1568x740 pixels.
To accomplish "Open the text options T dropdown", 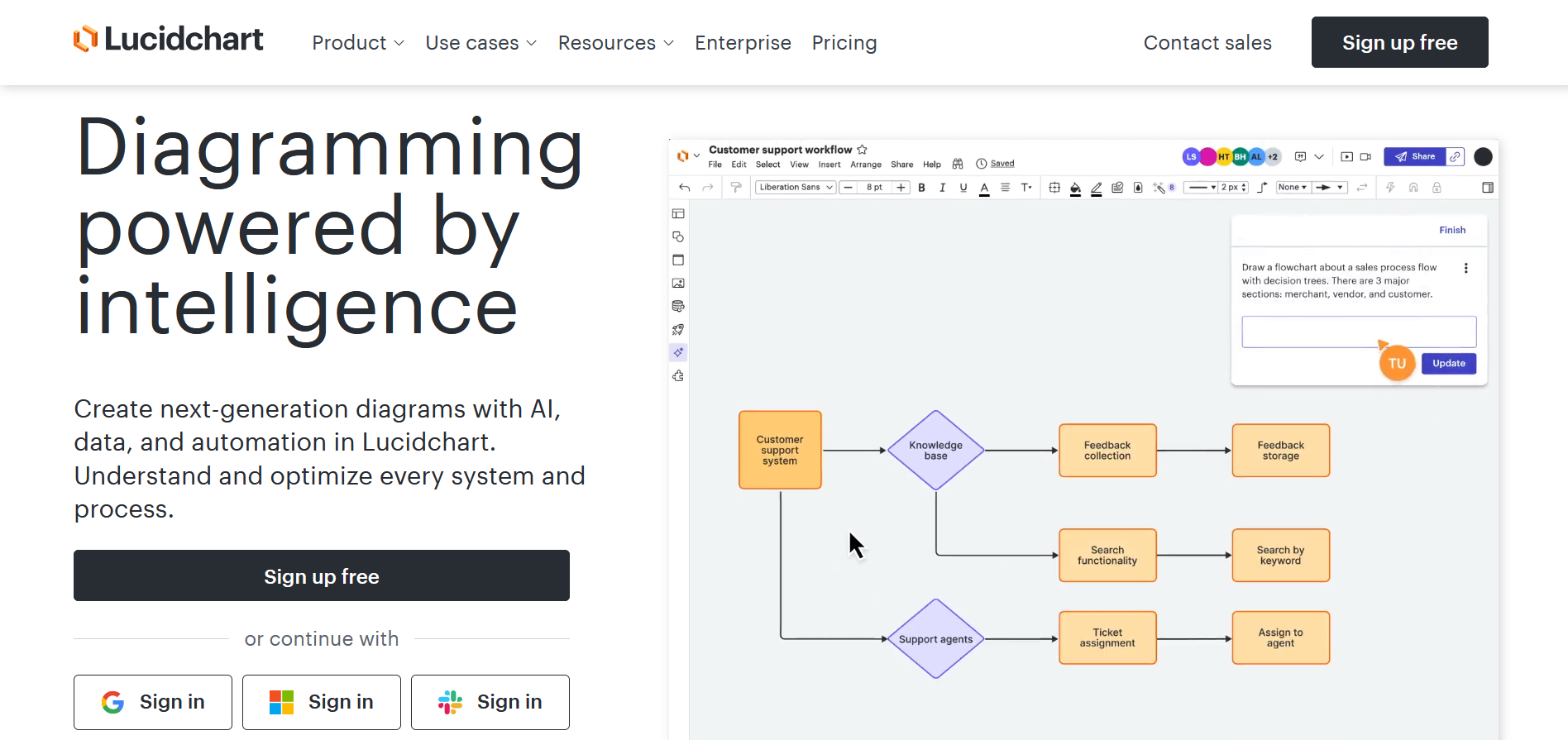I will 1026,188.
